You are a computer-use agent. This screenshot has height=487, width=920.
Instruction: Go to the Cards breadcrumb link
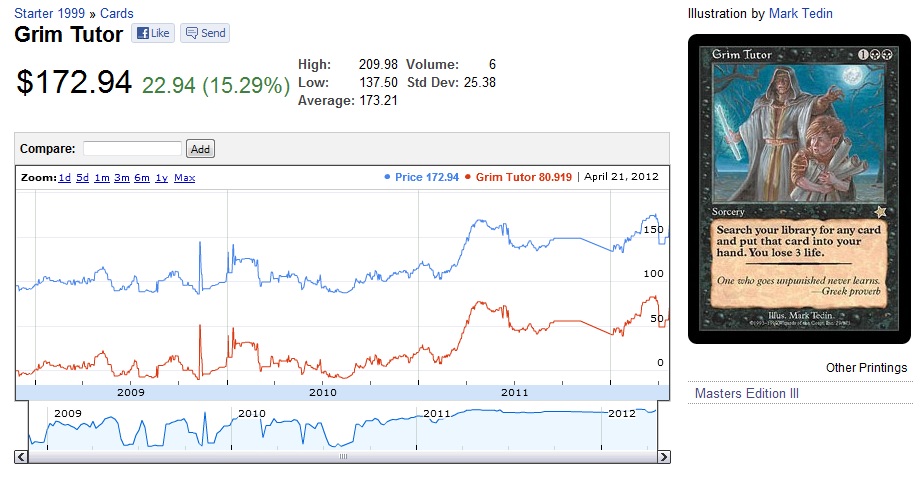(x=117, y=14)
